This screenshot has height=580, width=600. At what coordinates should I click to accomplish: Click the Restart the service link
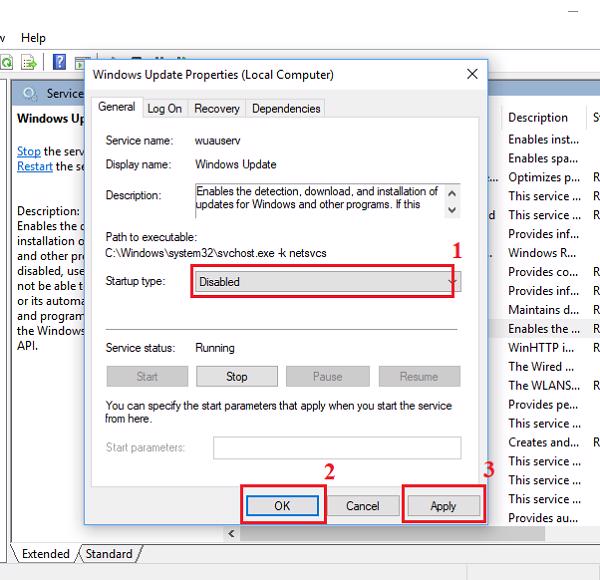tap(34, 166)
